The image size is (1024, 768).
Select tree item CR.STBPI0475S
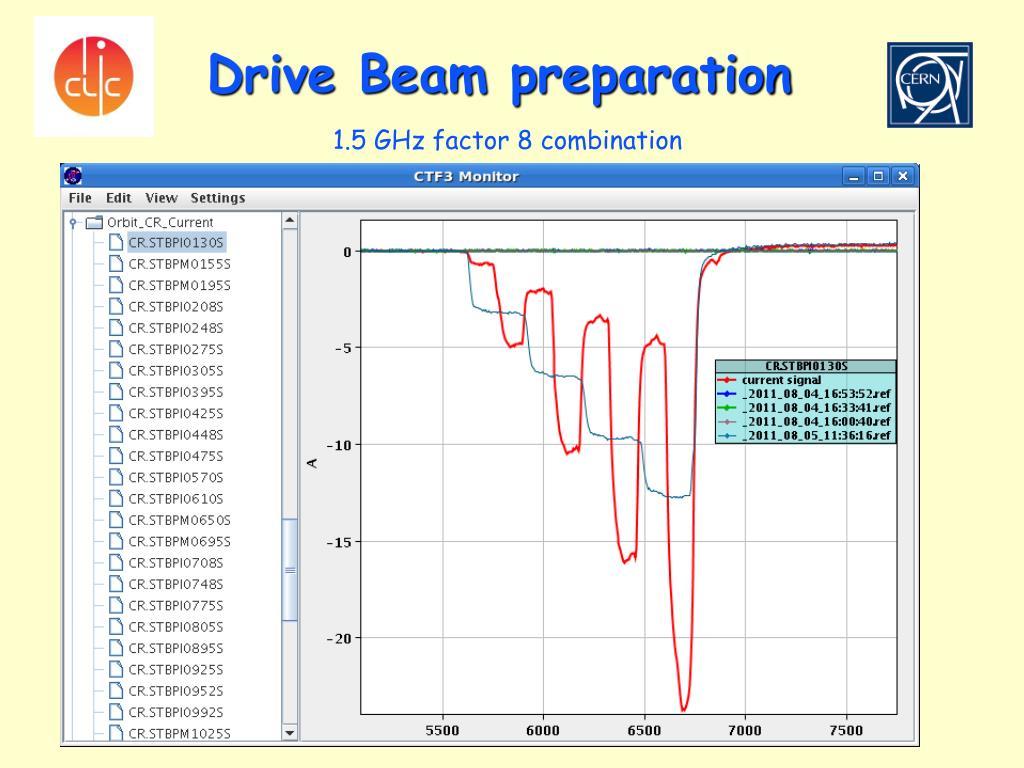coord(176,456)
